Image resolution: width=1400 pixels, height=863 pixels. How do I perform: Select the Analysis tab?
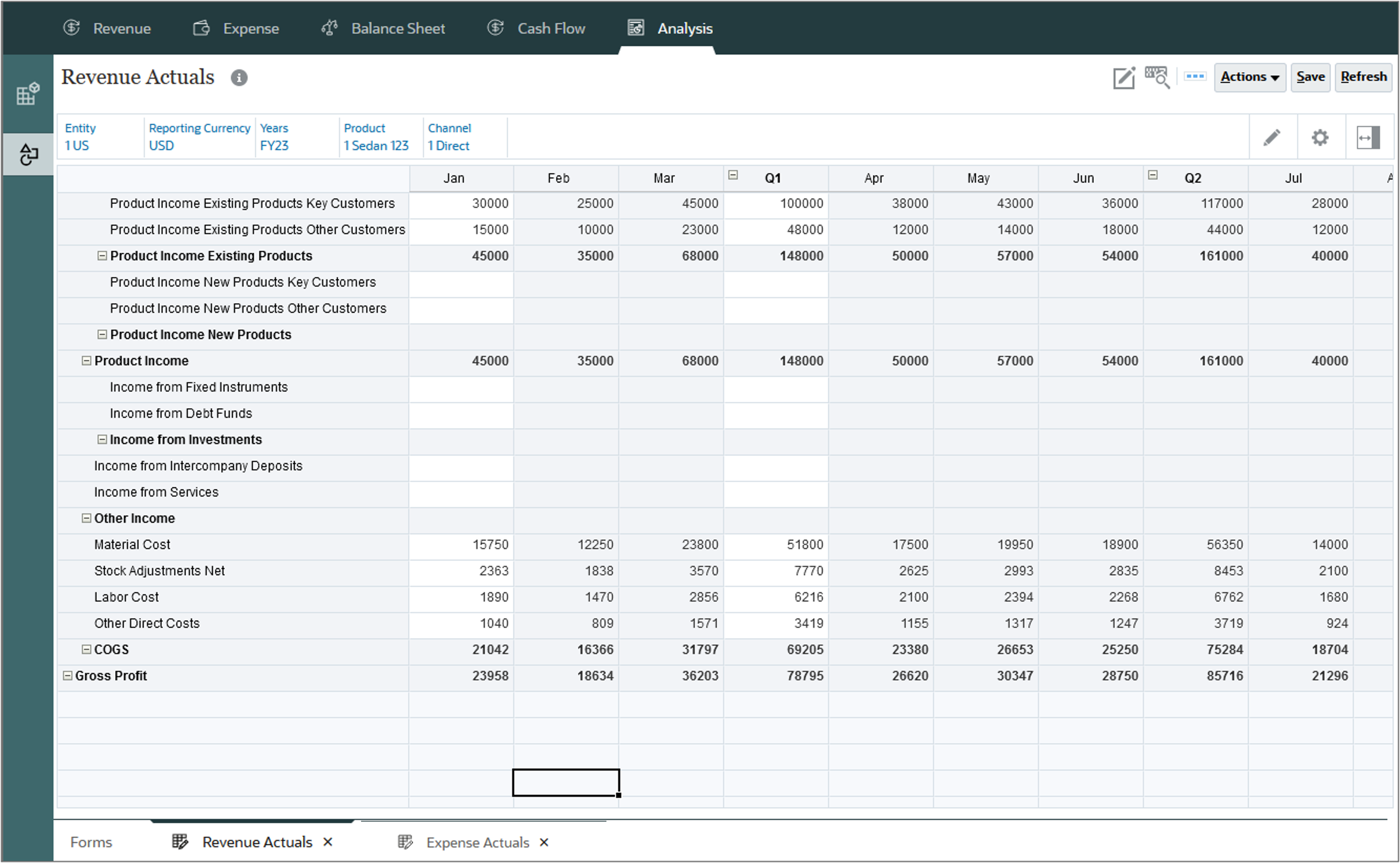point(670,28)
